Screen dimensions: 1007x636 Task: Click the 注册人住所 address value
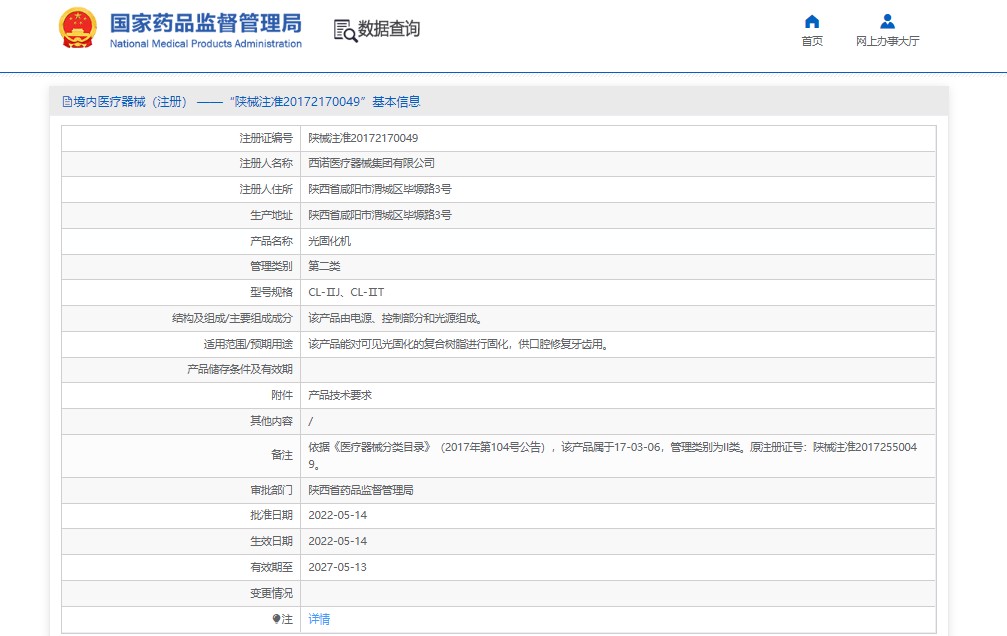click(380, 189)
